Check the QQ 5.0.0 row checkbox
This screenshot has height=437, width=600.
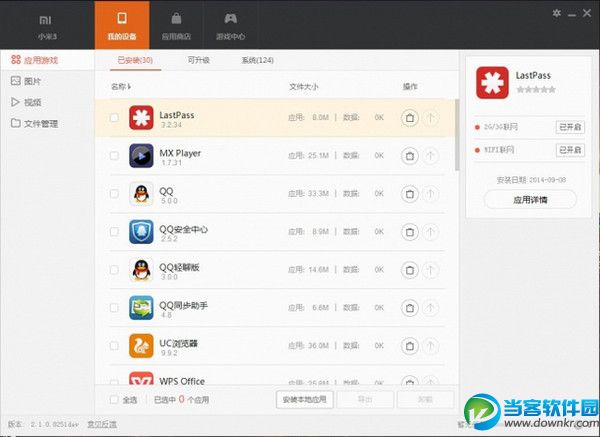pyautogui.click(x=114, y=194)
